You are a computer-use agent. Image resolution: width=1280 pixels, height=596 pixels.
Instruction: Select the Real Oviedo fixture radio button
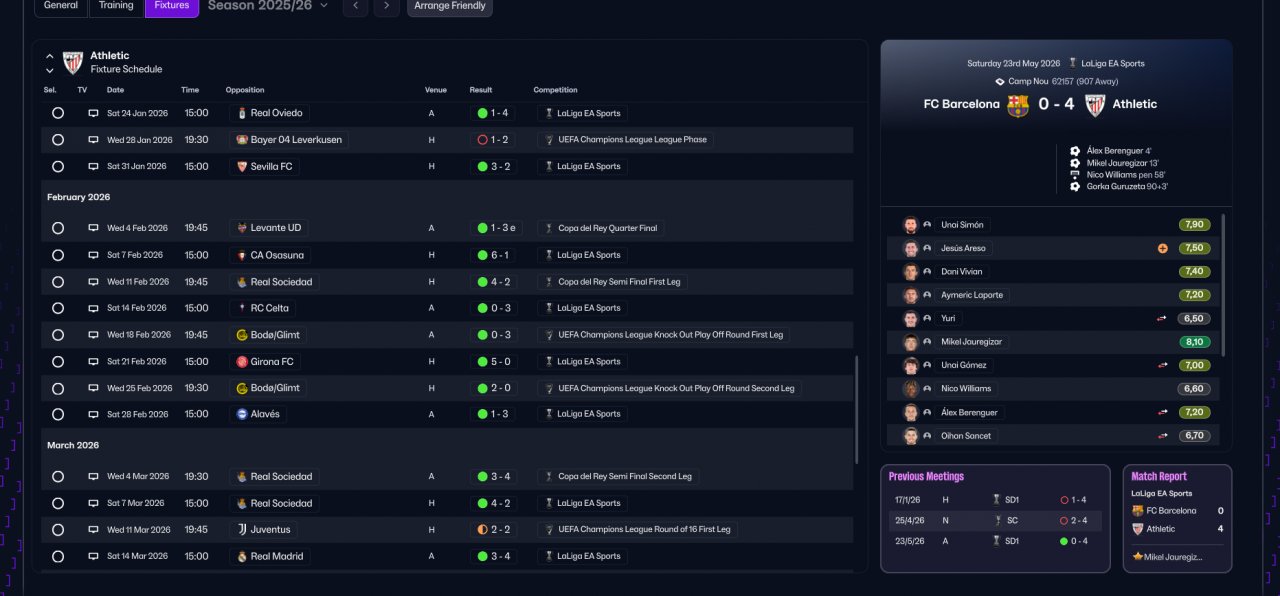58,114
